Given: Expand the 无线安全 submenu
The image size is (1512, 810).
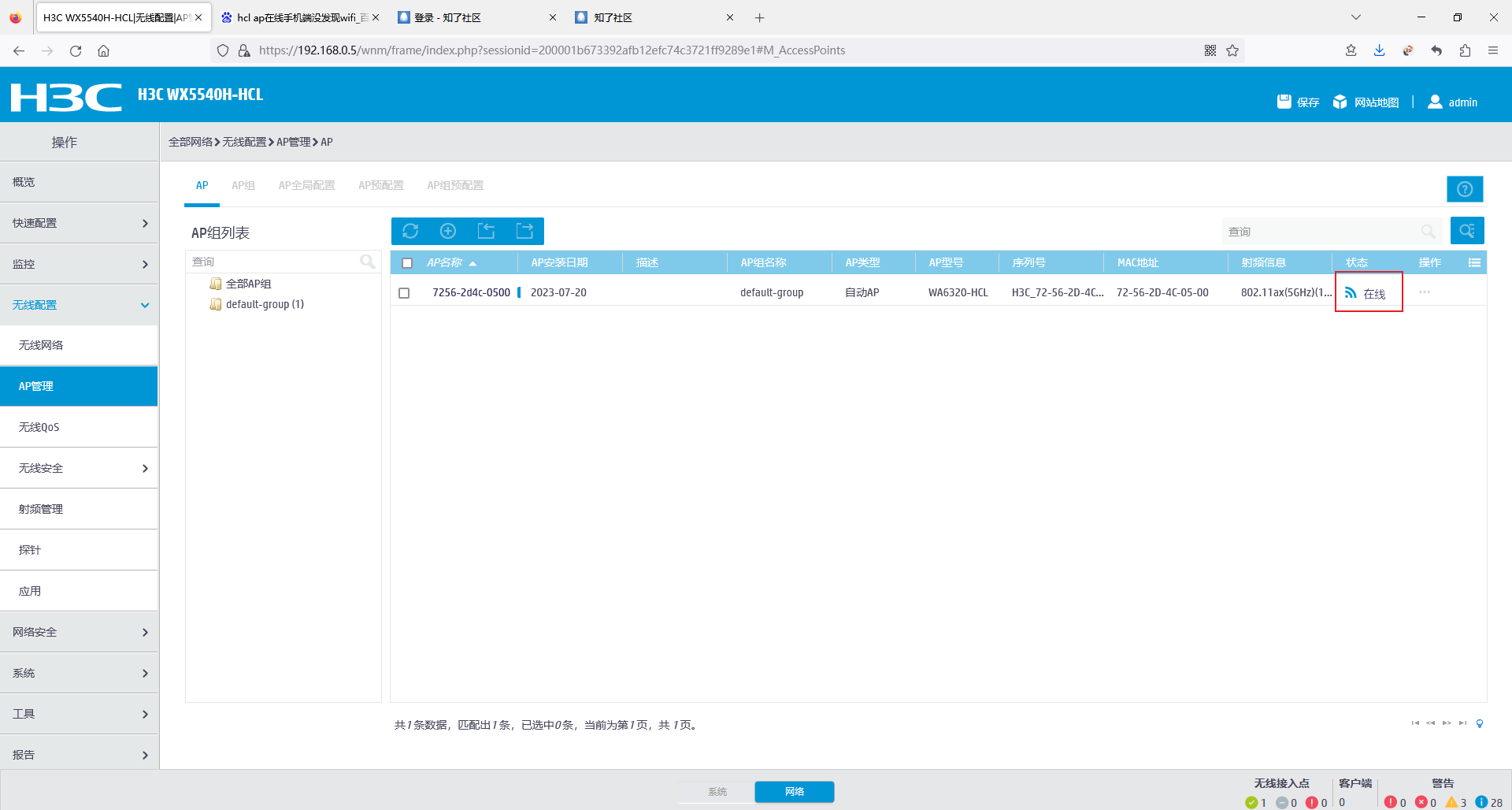Looking at the screenshot, I should click(79, 468).
